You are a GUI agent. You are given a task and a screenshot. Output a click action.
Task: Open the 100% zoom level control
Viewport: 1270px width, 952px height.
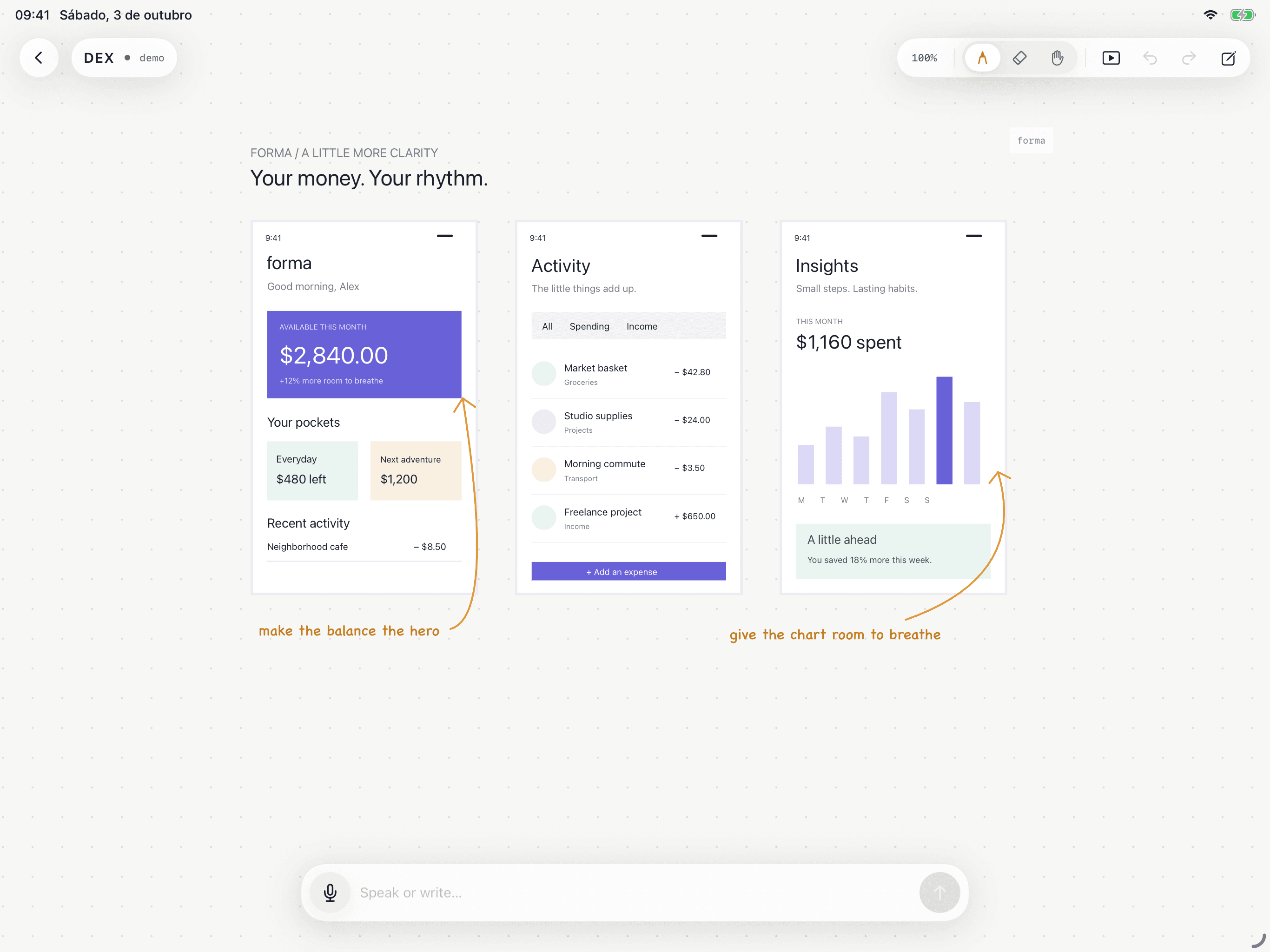pyautogui.click(x=924, y=58)
